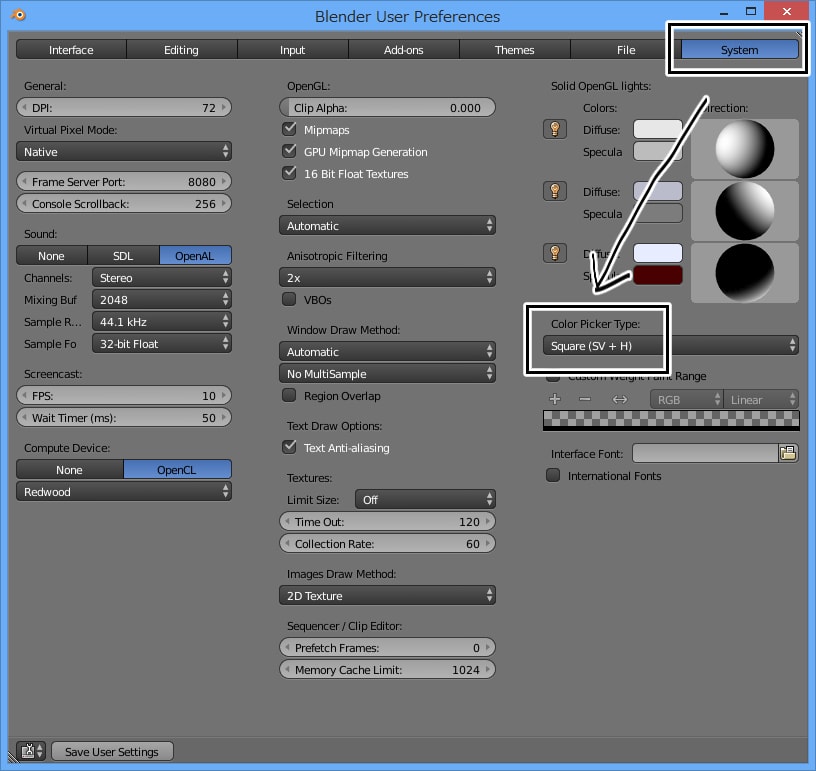Click Save User Settings
816x771 pixels.
coord(112,751)
